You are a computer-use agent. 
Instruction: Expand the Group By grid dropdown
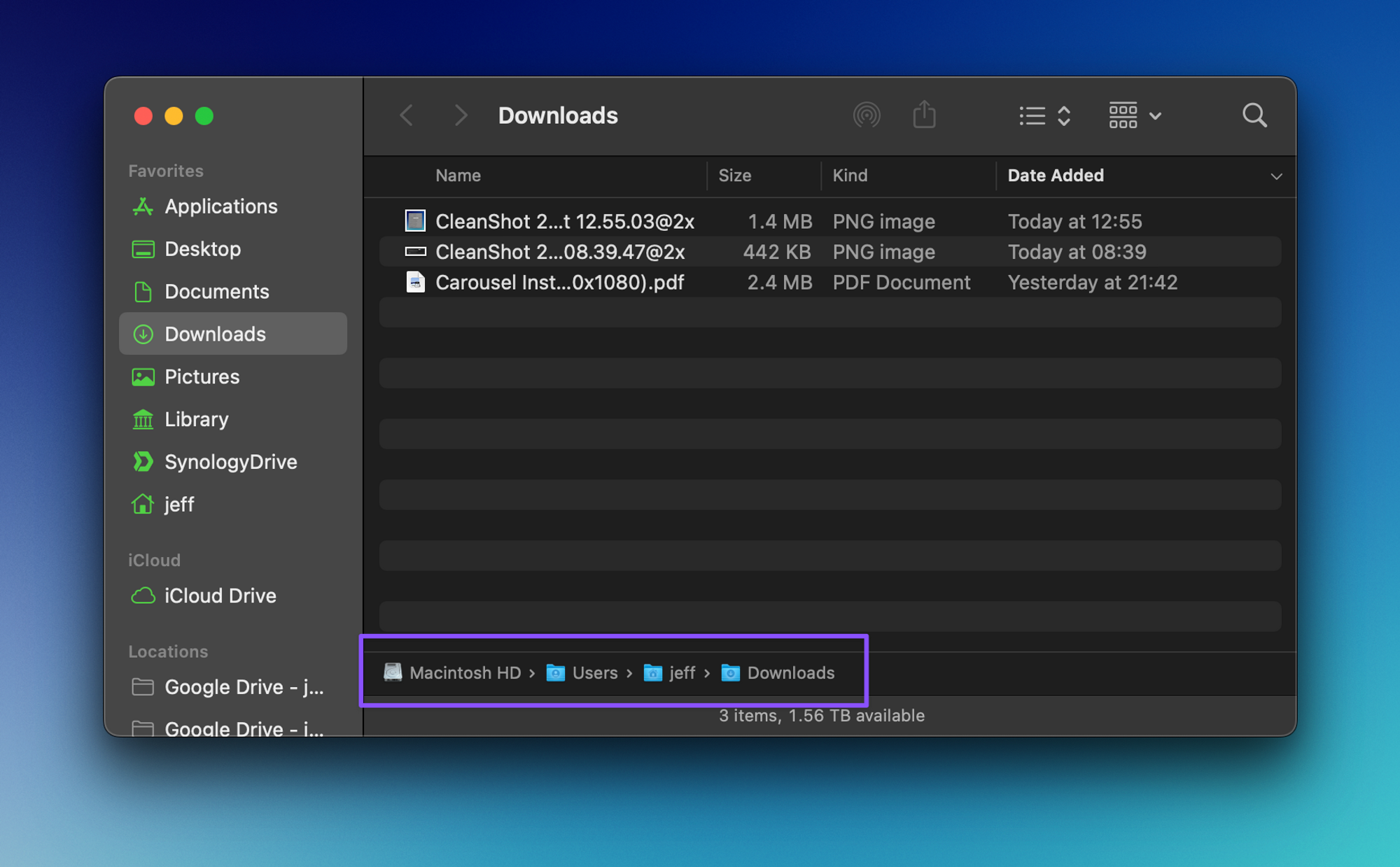coord(1134,115)
